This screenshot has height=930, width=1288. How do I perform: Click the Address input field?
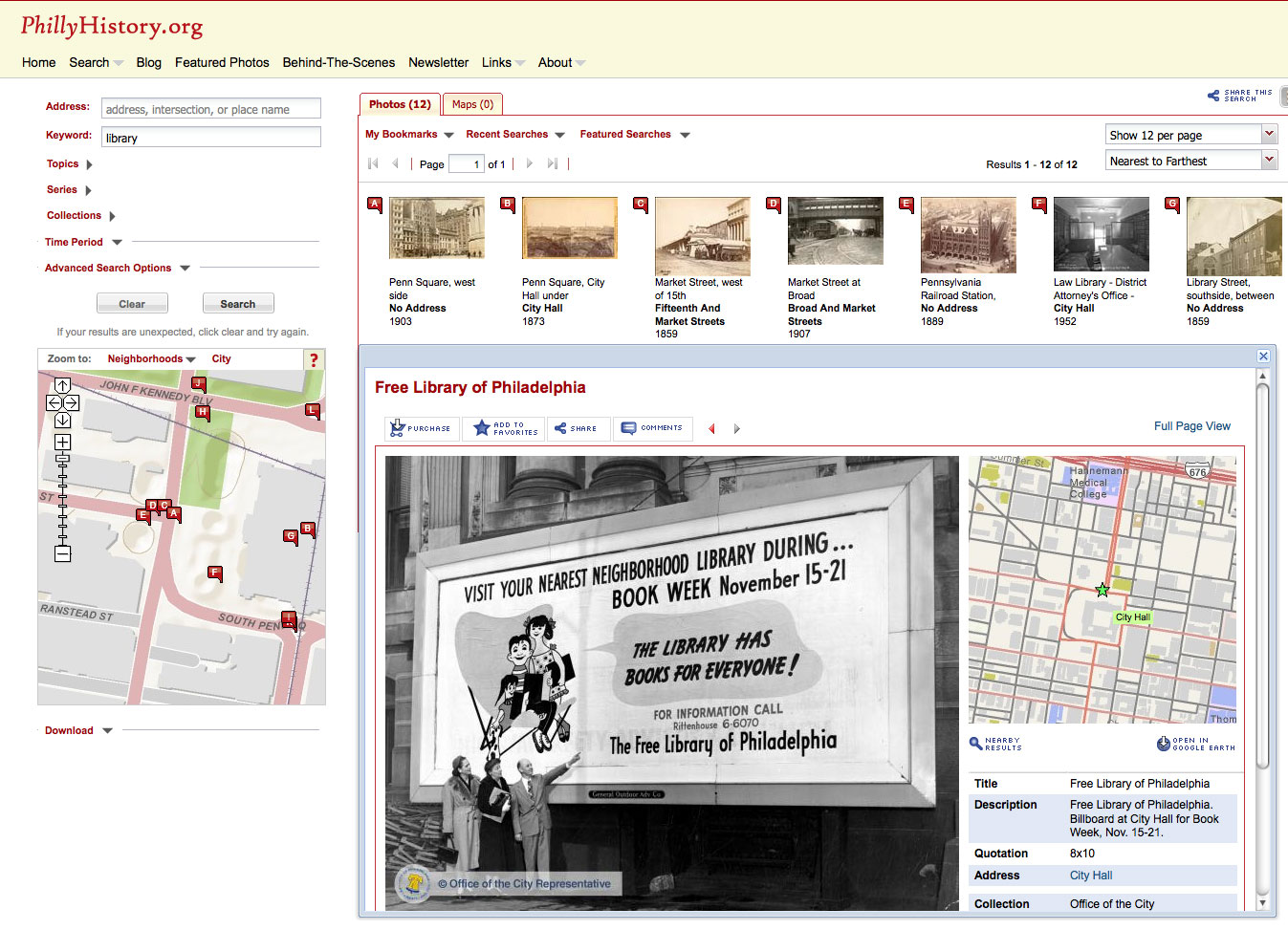click(210, 109)
